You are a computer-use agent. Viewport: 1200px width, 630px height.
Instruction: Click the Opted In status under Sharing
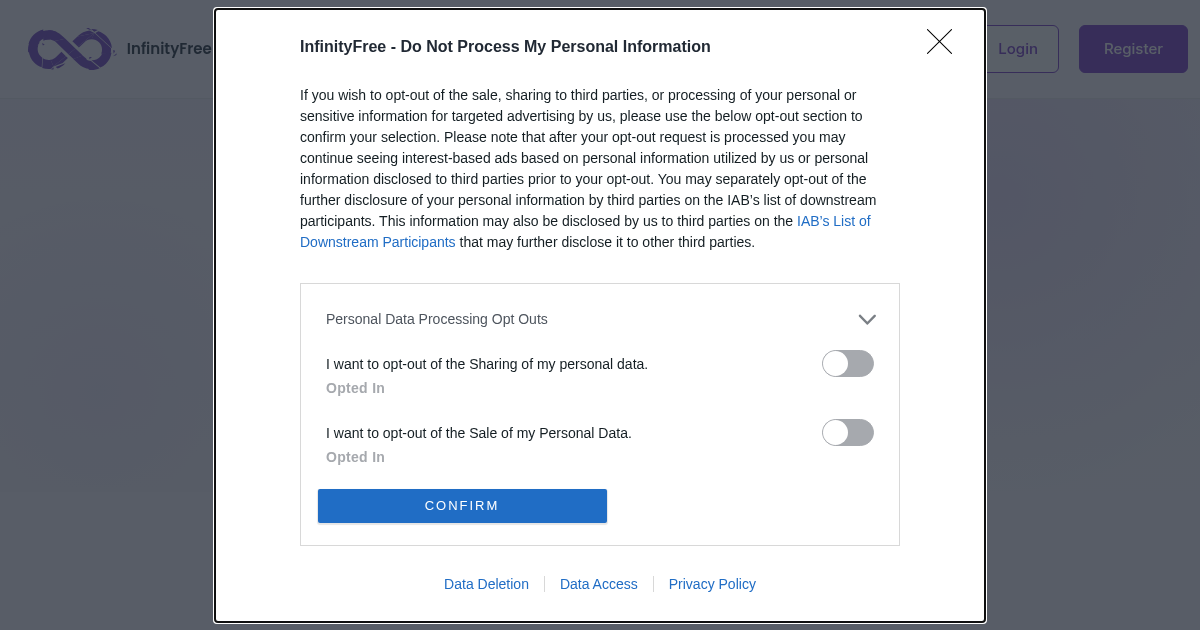[355, 388]
